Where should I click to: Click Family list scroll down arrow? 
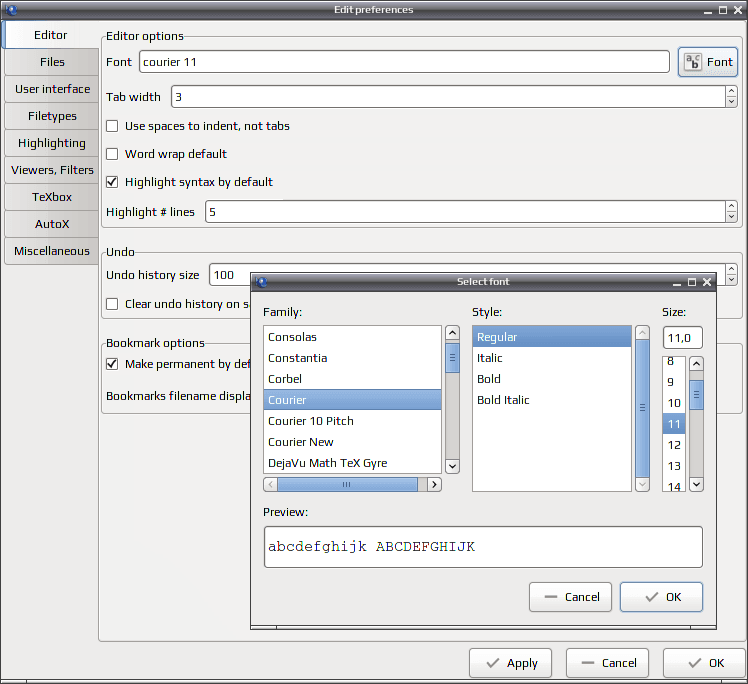tap(452, 466)
